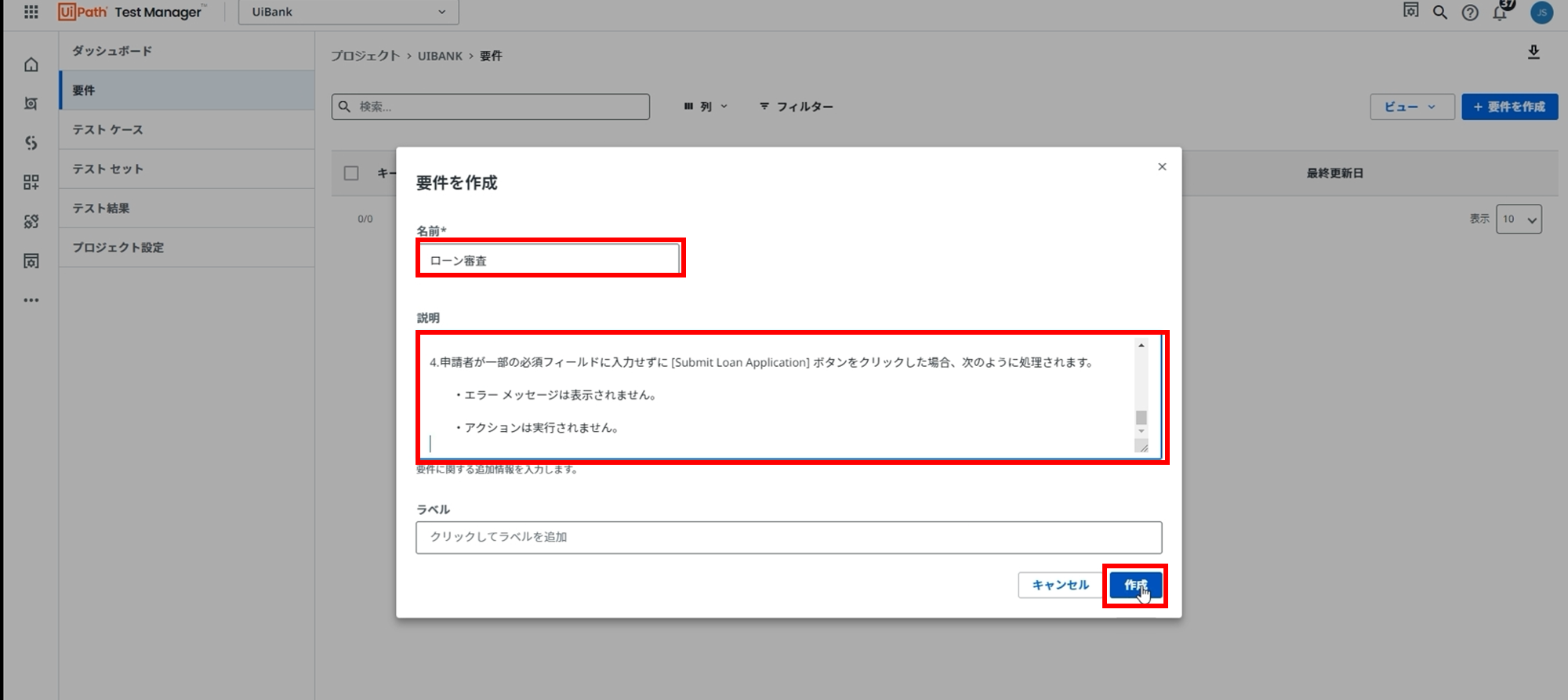Click the grid-plus icon in left rail
Viewport: 1568px width, 700px height.
(31, 182)
